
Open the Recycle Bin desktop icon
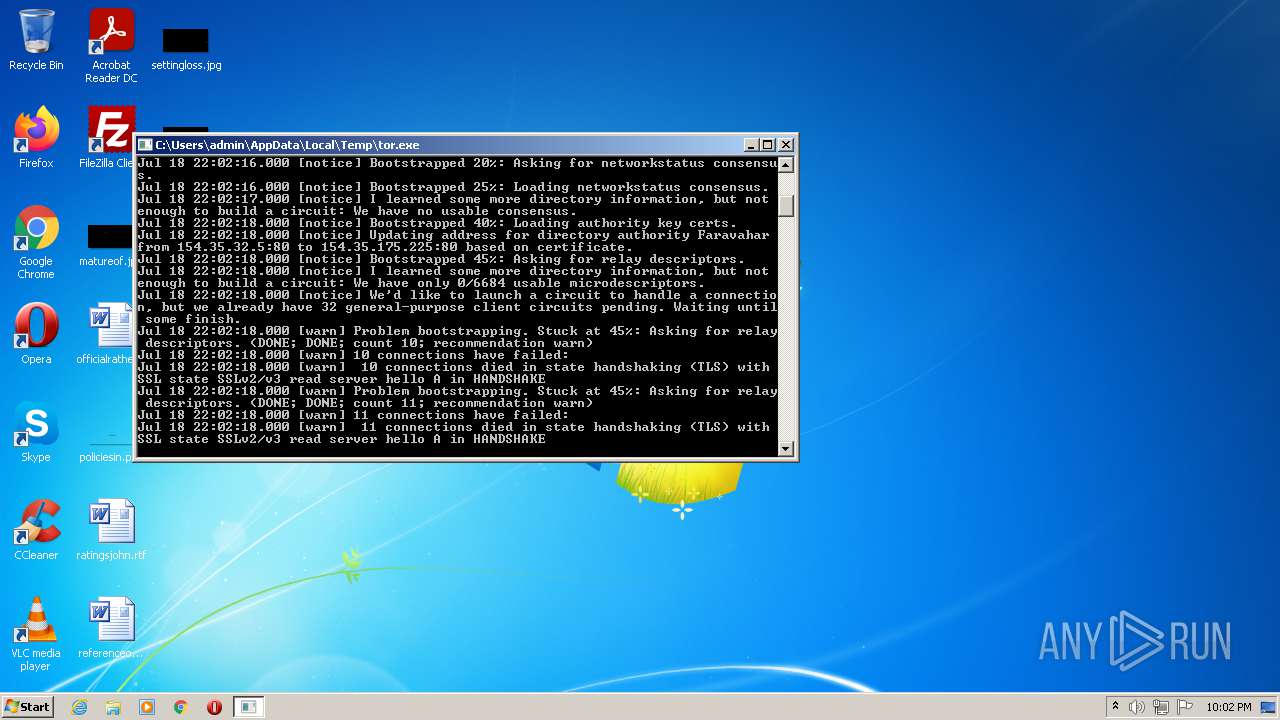[x=36, y=40]
